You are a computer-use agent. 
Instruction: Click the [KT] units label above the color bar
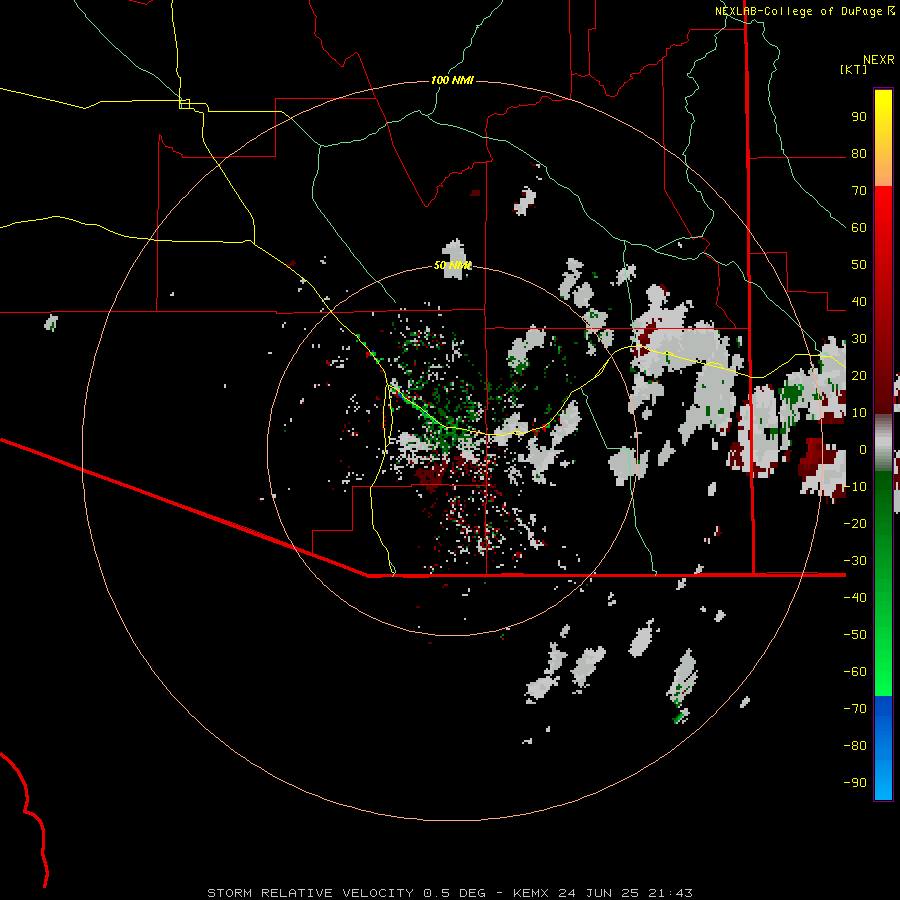point(853,69)
